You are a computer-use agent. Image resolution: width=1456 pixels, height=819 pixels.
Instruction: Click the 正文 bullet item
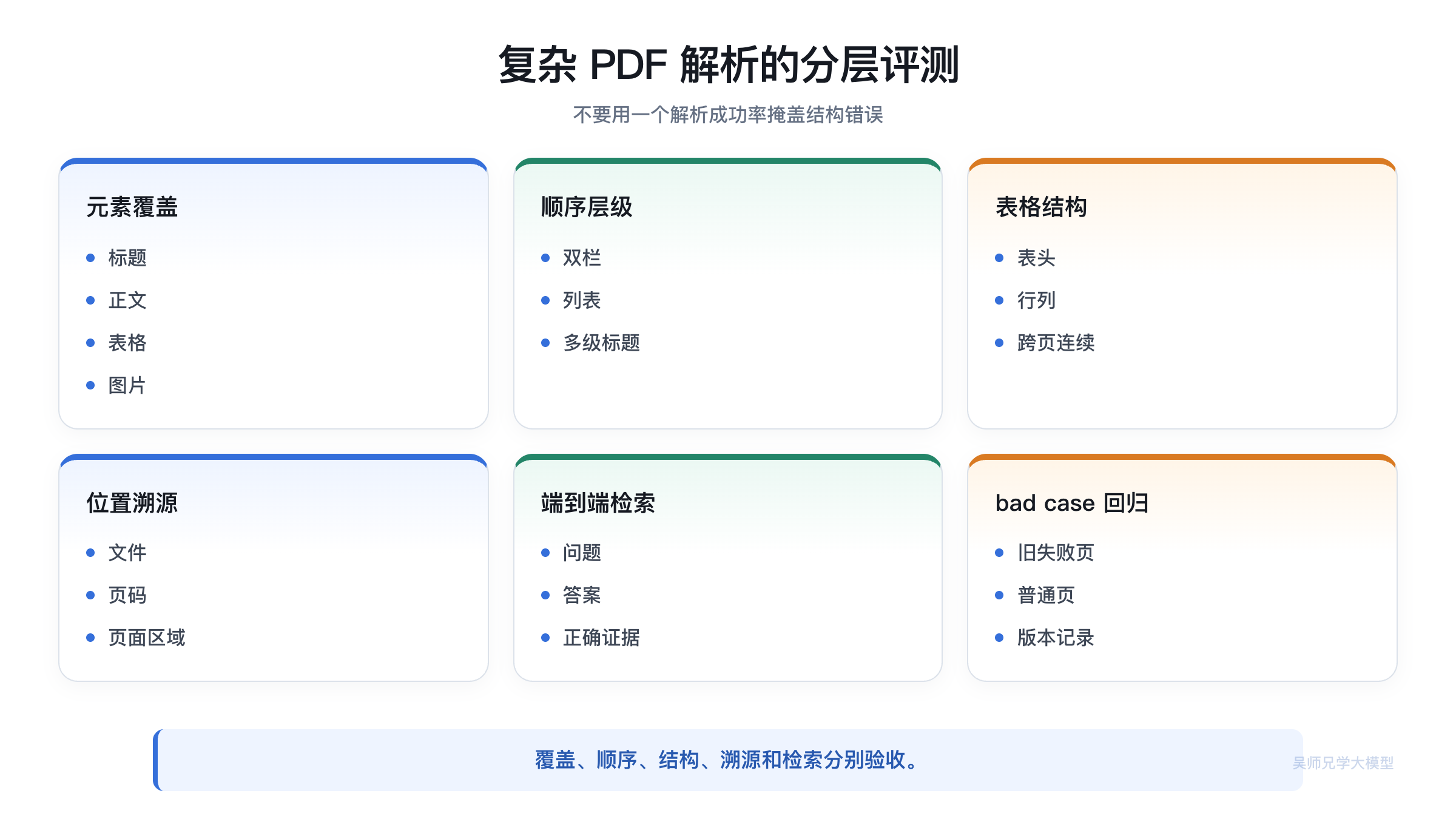tap(127, 300)
